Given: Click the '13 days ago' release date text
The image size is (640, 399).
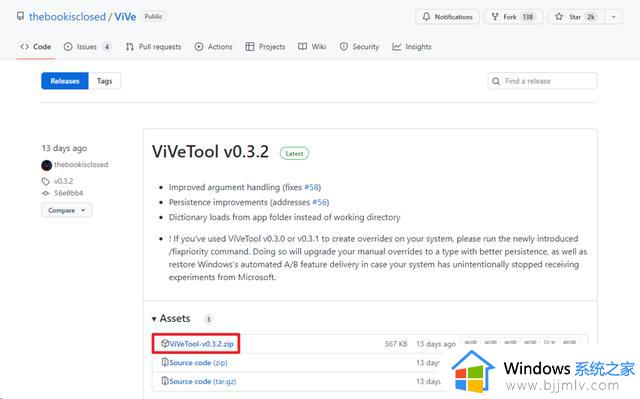Looking at the screenshot, I should (64, 148).
